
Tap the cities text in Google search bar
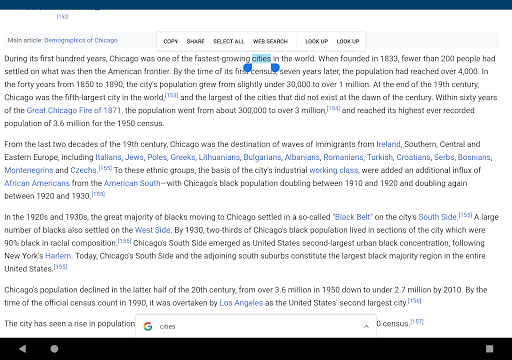pyautogui.click(x=167, y=327)
